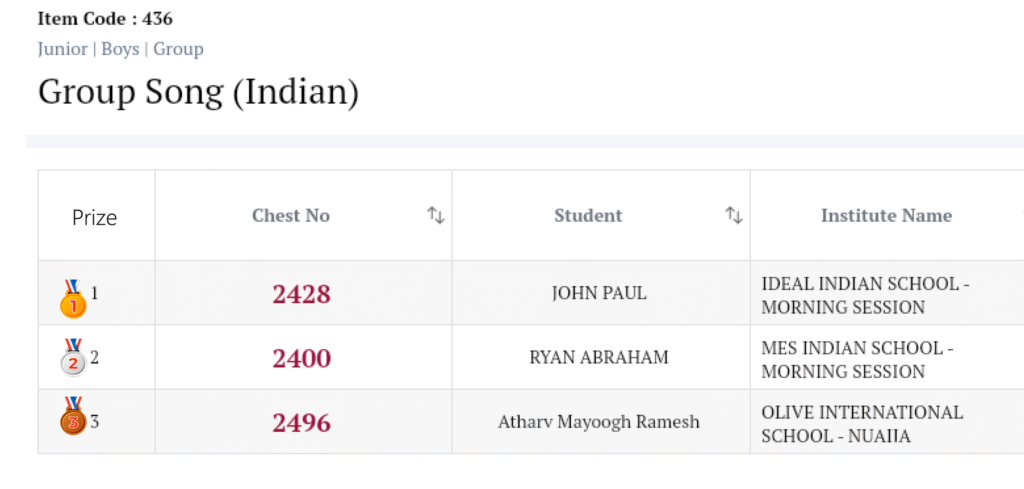Screen dimensions: 1024x489
Task: Click student name JOHN PAUL
Action: (x=599, y=294)
